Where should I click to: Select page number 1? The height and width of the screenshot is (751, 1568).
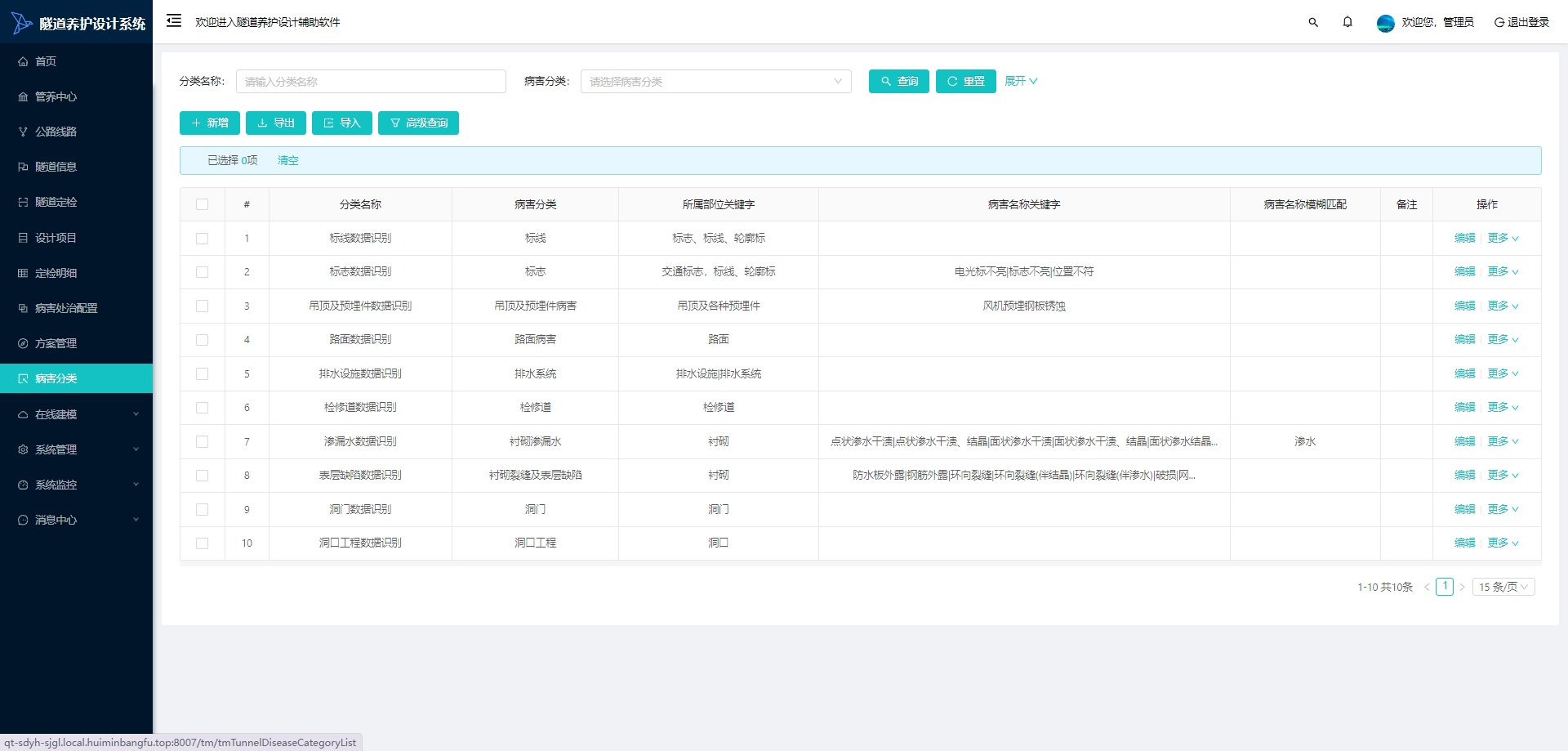click(x=1445, y=587)
